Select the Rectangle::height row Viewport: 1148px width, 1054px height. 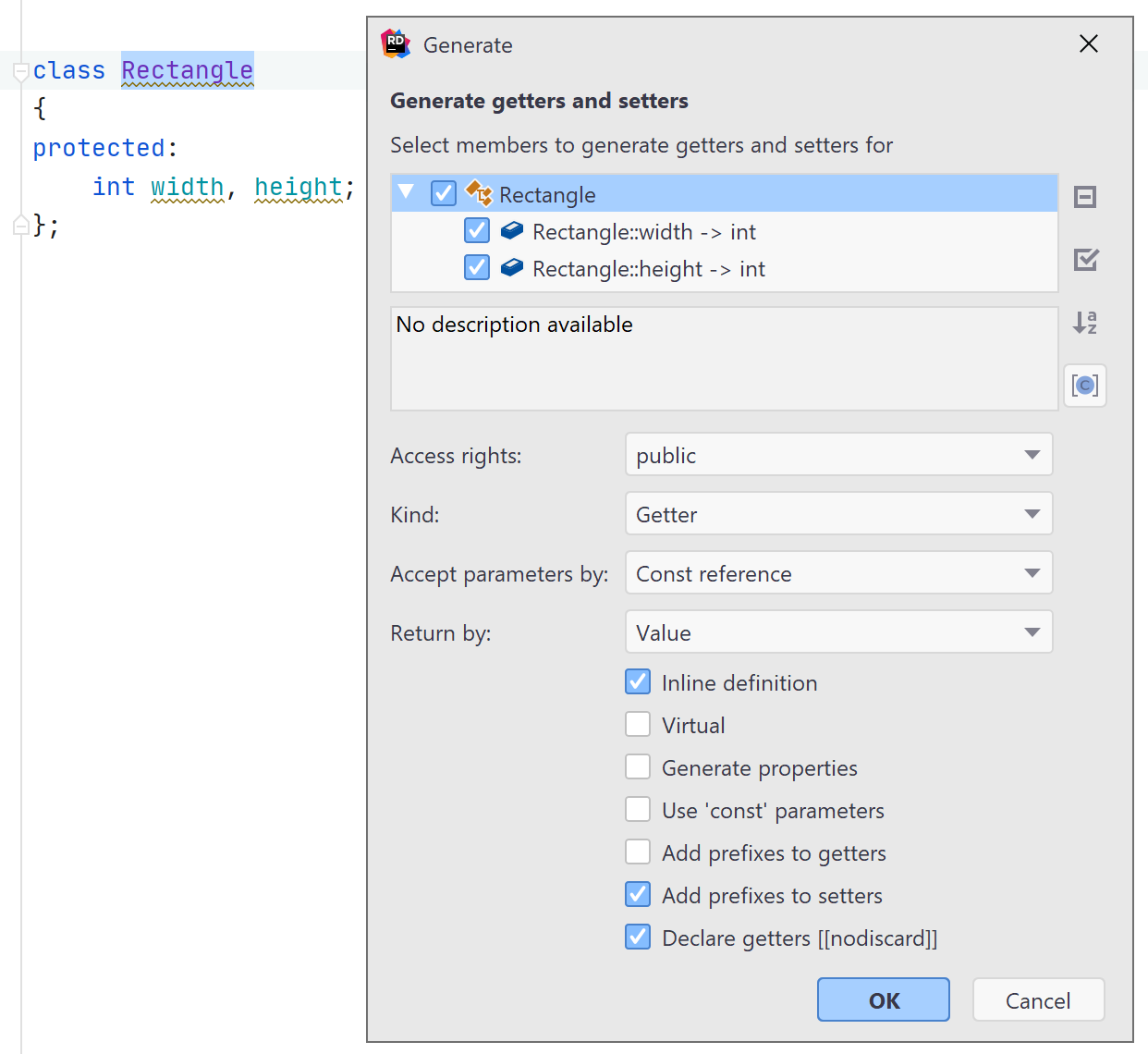point(647,268)
